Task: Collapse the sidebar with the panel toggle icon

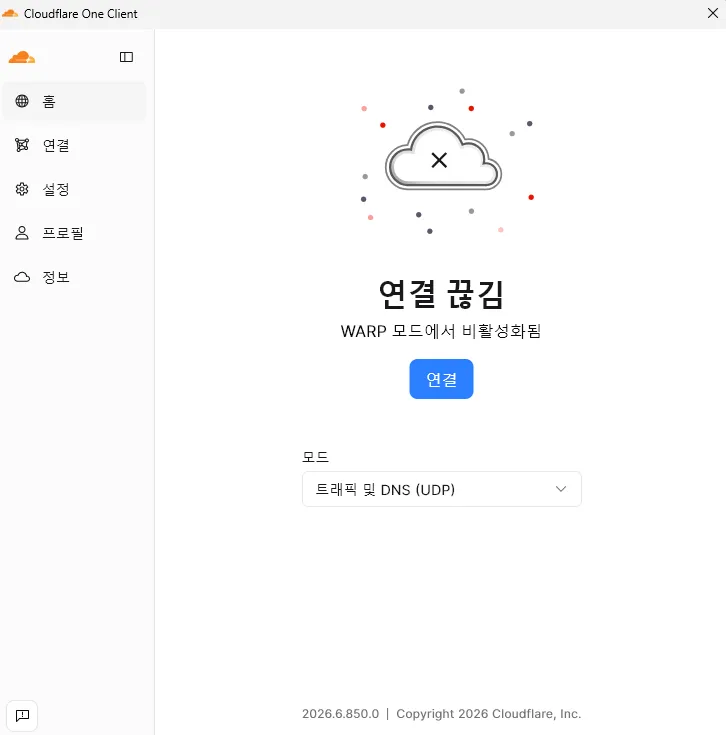Action: click(x=126, y=57)
